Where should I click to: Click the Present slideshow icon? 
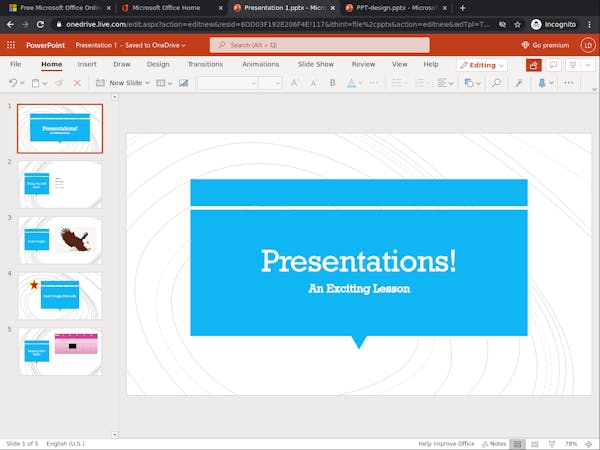coord(573,65)
